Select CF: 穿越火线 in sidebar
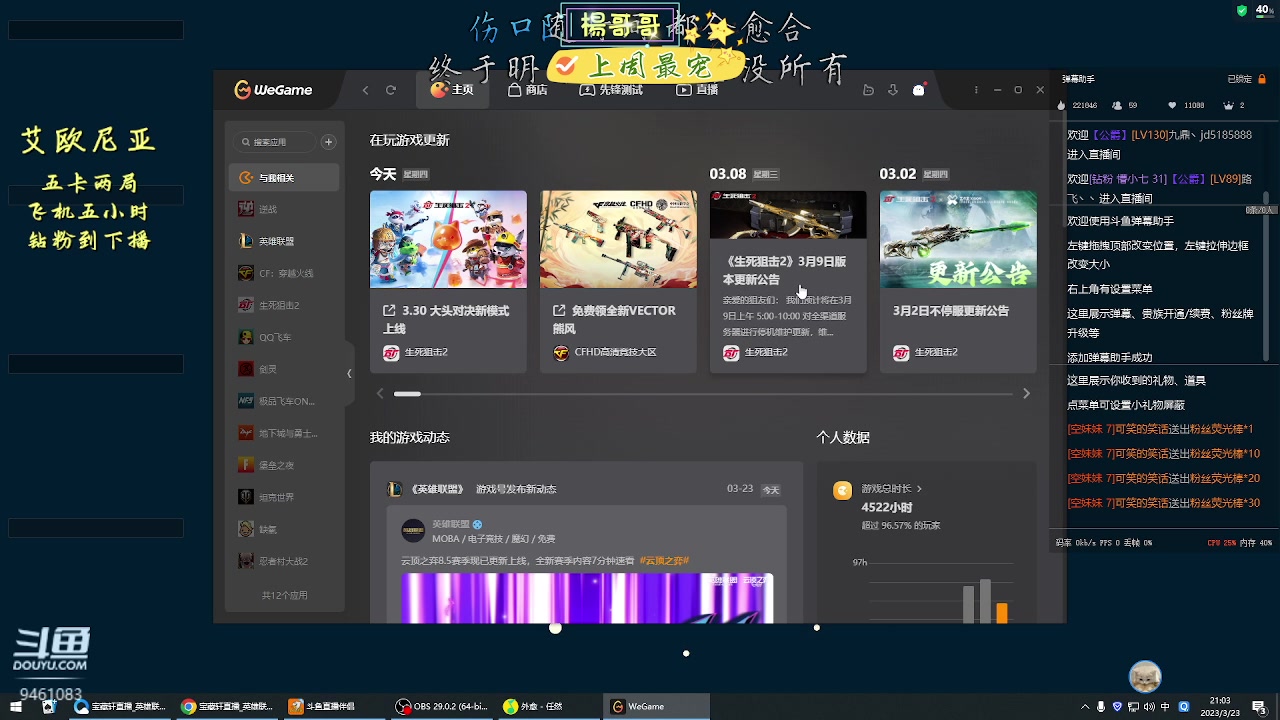The width and height of the screenshot is (1280, 720). click(x=284, y=273)
